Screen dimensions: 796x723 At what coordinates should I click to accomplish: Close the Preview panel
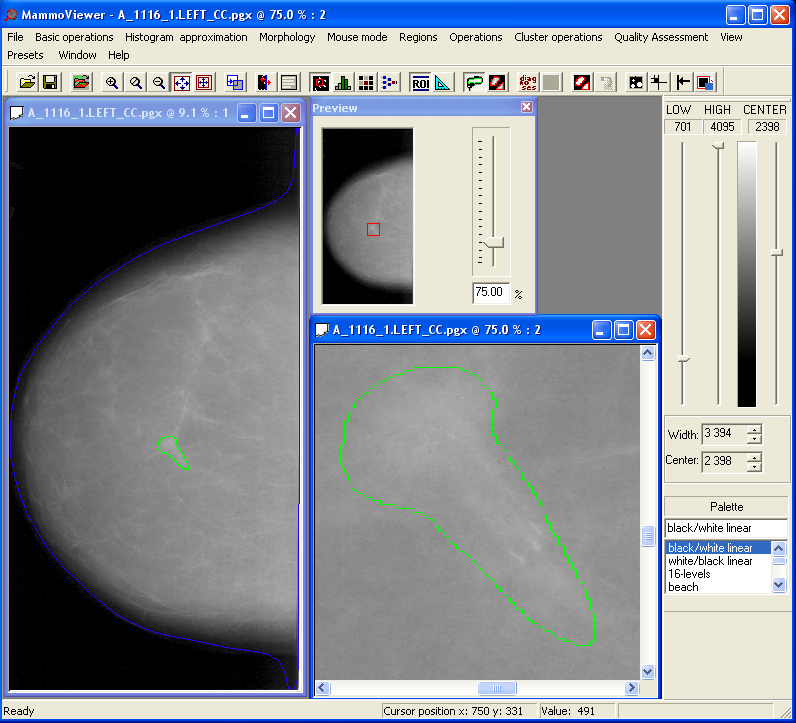click(527, 107)
